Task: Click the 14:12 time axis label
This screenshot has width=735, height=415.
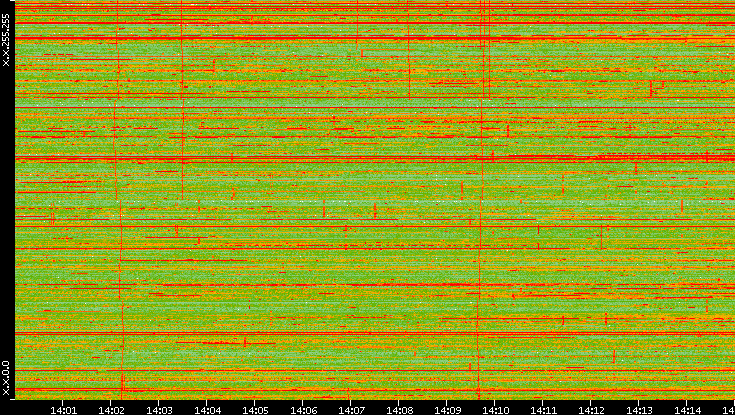Action: pyautogui.click(x=591, y=410)
